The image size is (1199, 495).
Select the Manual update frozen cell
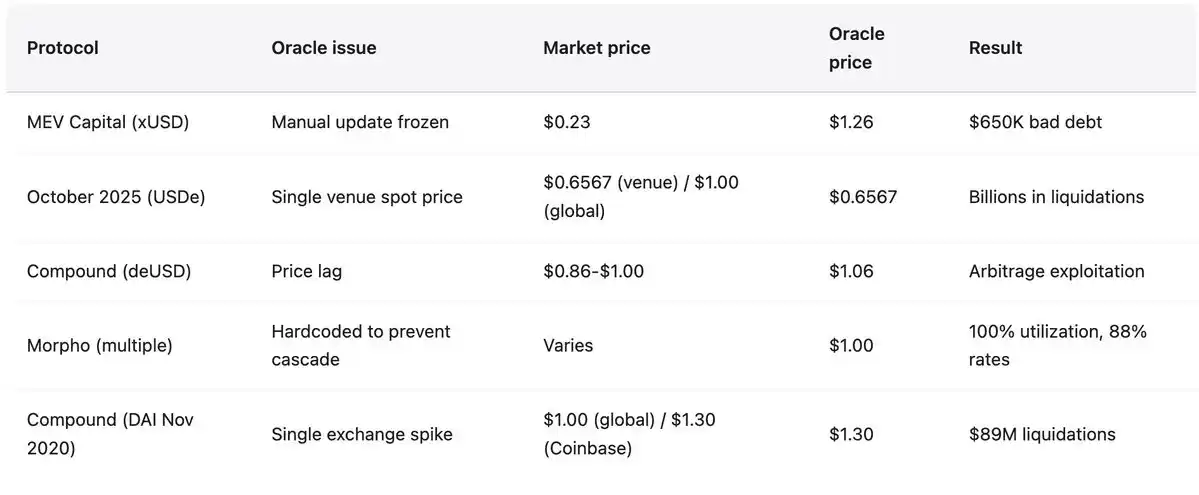[x=360, y=122]
